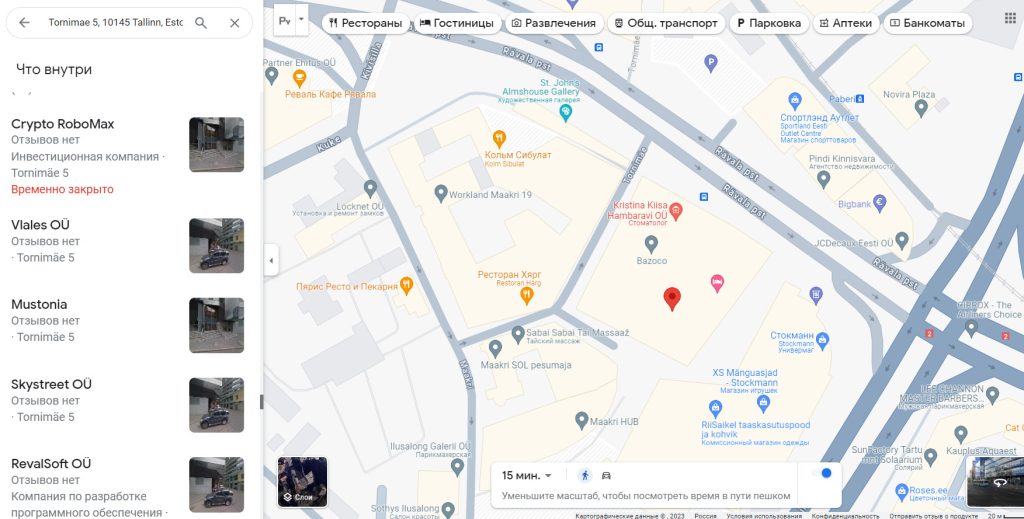Clear the search field with X icon
This screenshot has height=519, width=1024.
(234, 23)
